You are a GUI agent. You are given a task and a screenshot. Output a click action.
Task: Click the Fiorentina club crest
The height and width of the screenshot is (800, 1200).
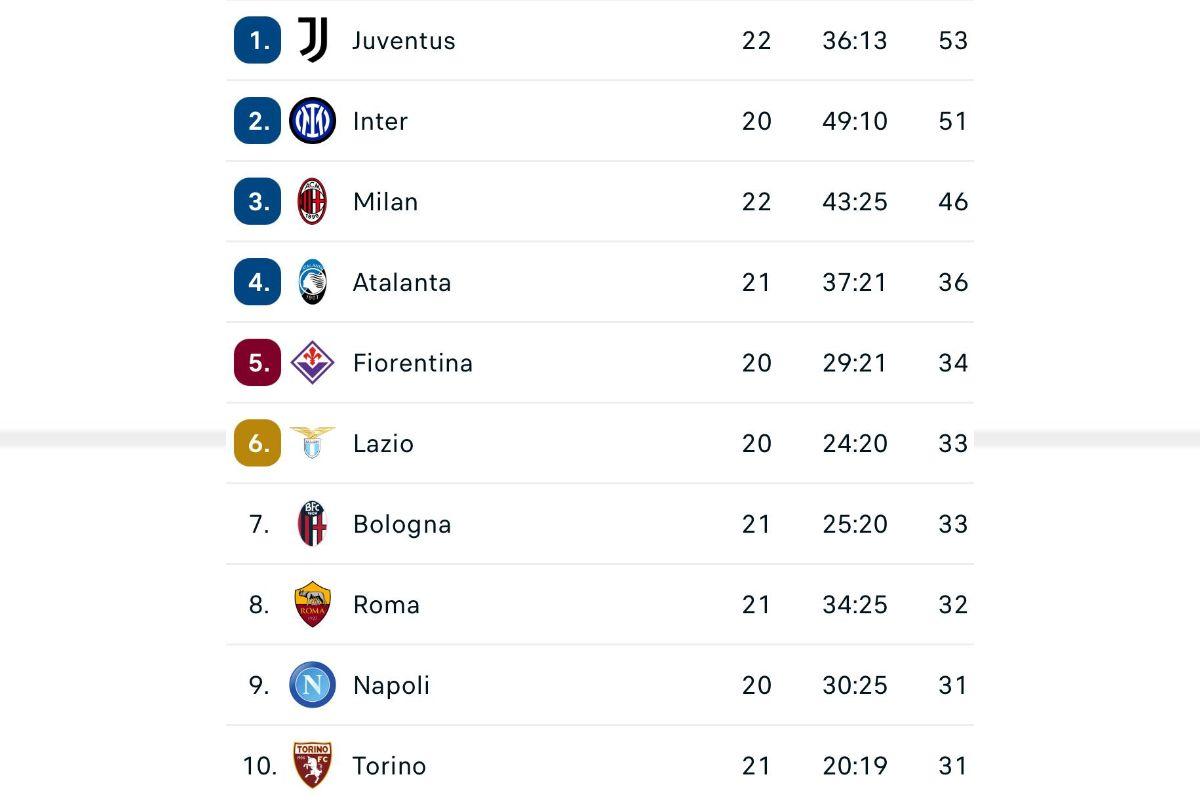(312, 363)
